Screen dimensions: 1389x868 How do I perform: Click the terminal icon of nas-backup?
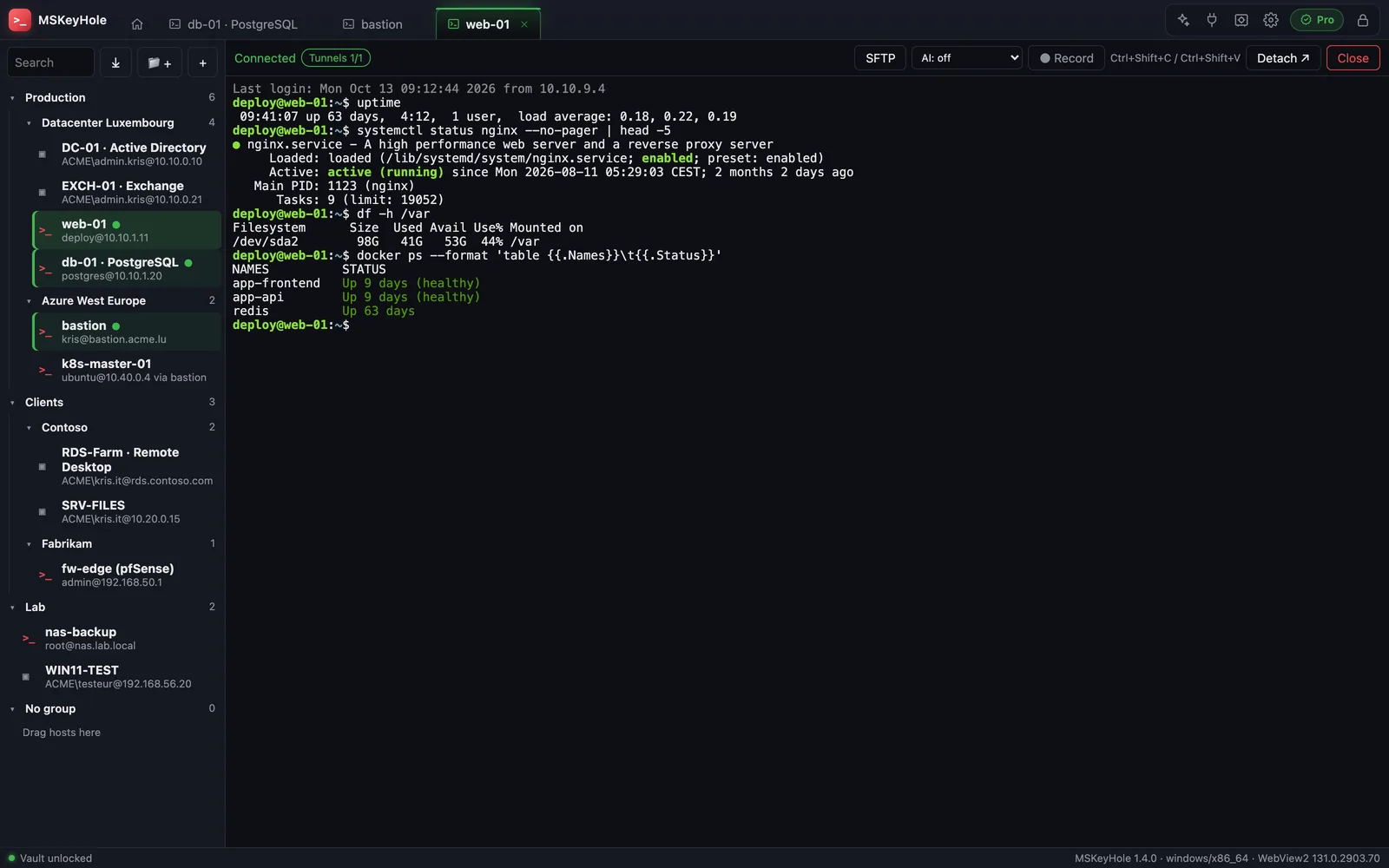pyautogui.click(x=29, y=639)
